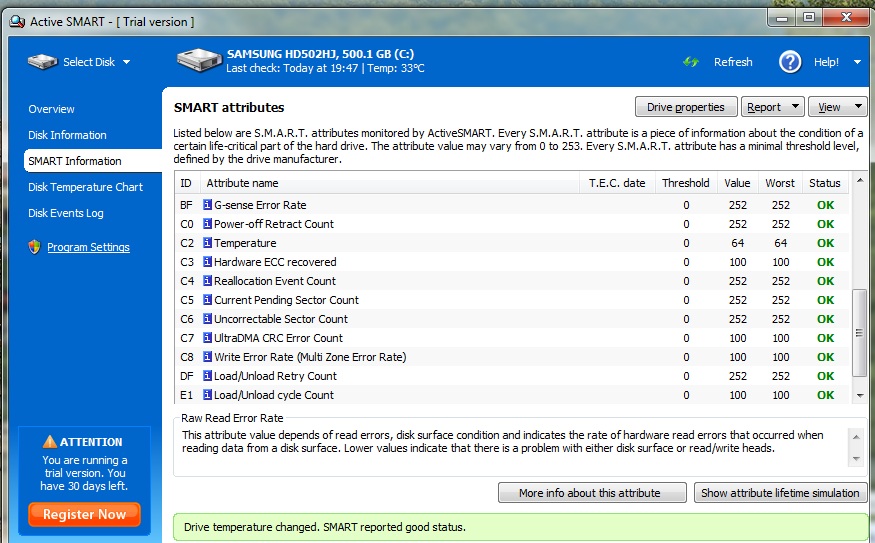The image size is (875, 543).
Task: Select the SMART Information section
Action: pos(75,161)
